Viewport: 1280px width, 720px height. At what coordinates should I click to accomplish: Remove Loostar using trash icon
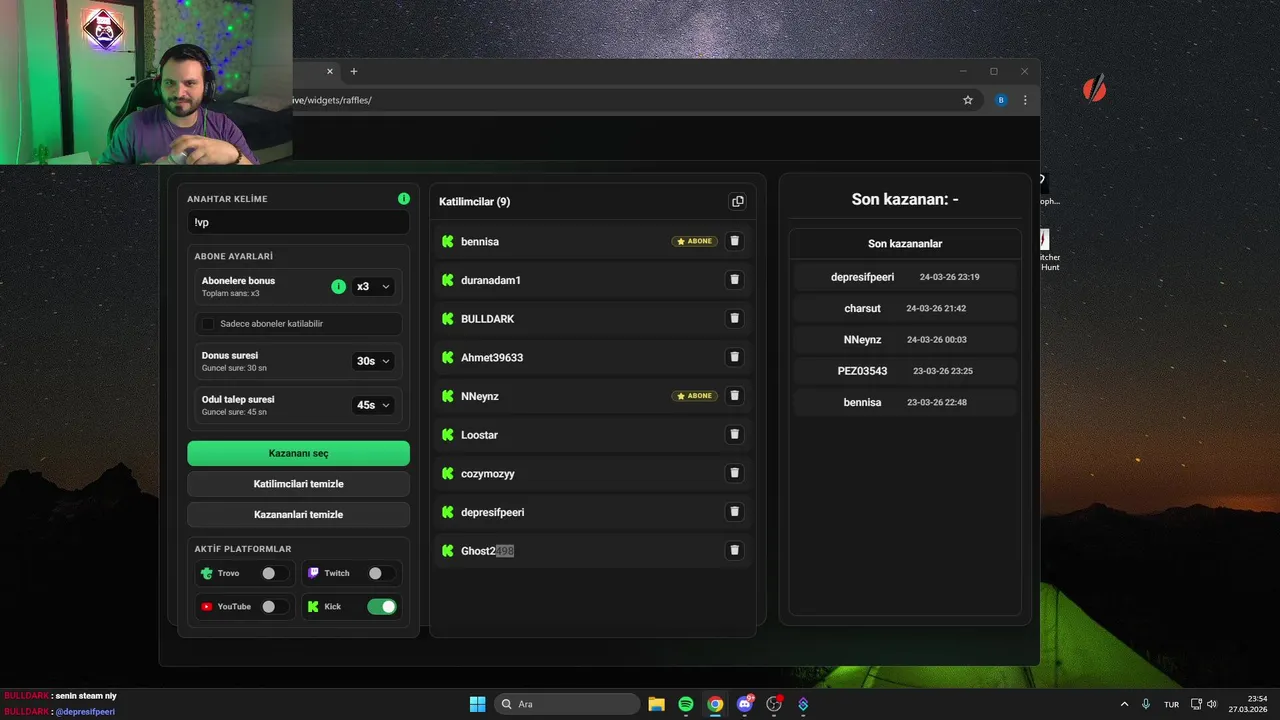coord(734,434)
